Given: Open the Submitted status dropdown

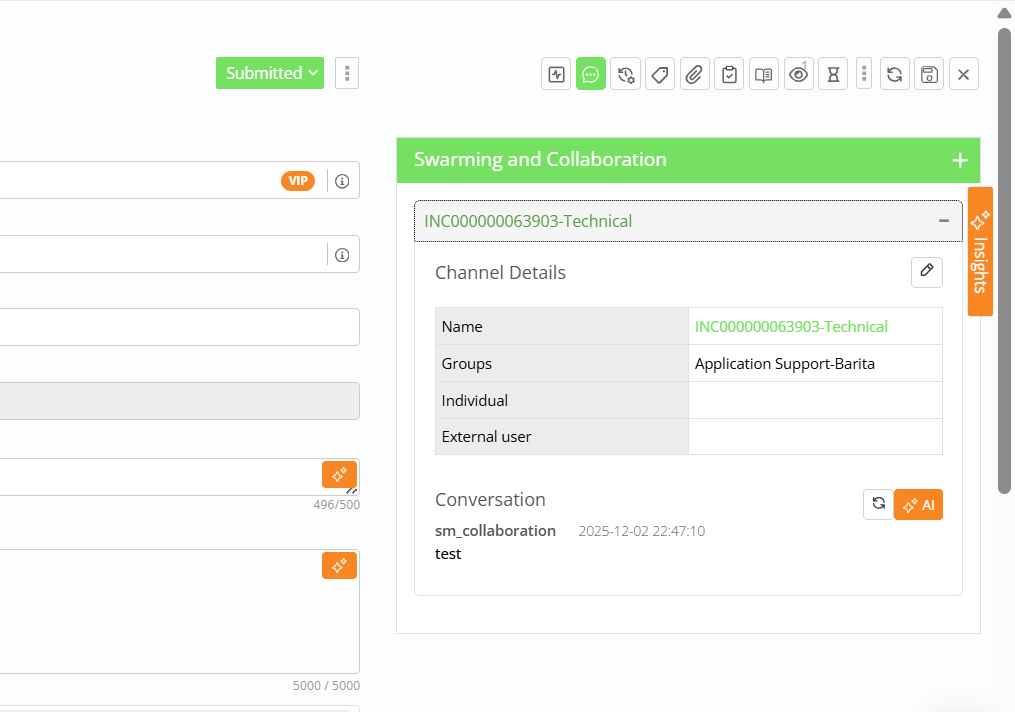Looking at the screenshot, I should pyautogui.click(x=270, y=73).
